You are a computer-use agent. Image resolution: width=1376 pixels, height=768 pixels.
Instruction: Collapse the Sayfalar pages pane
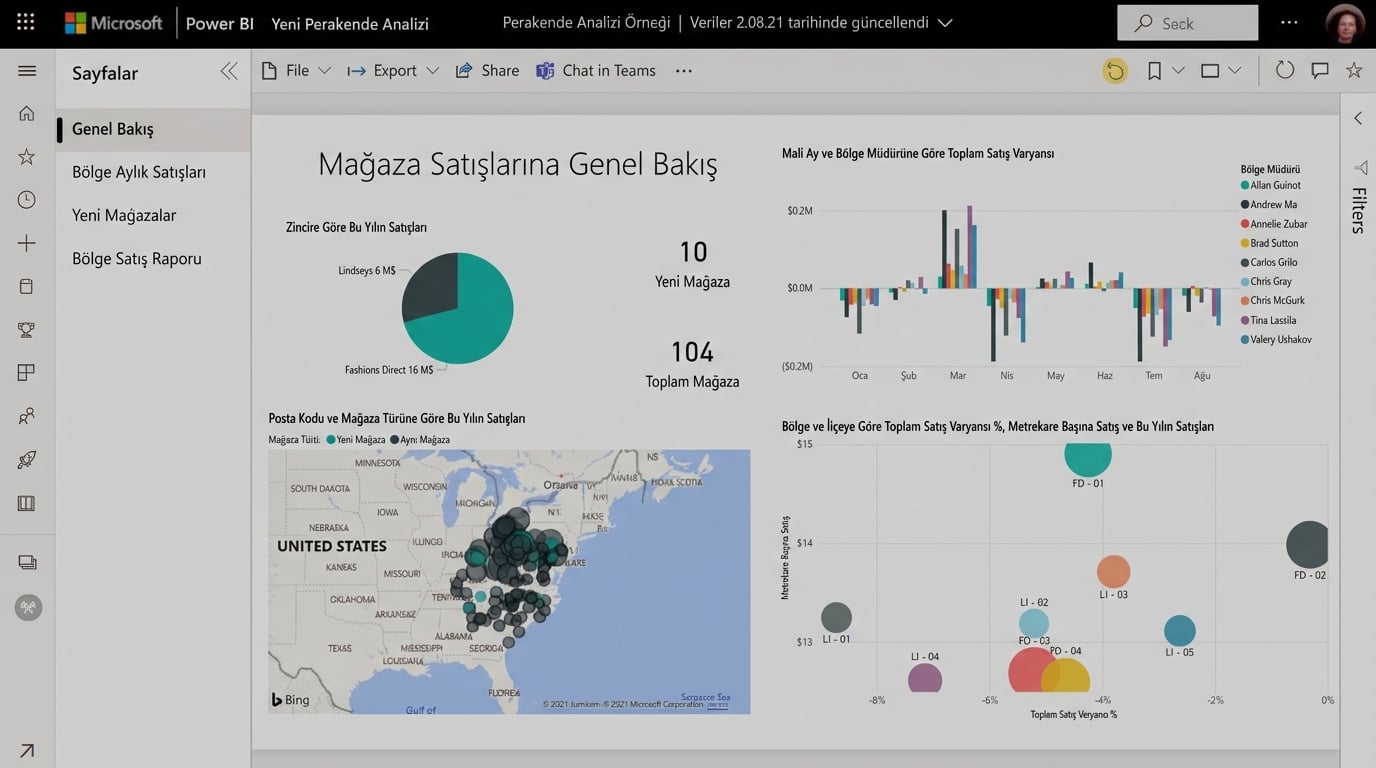click(x=229, y=71)
